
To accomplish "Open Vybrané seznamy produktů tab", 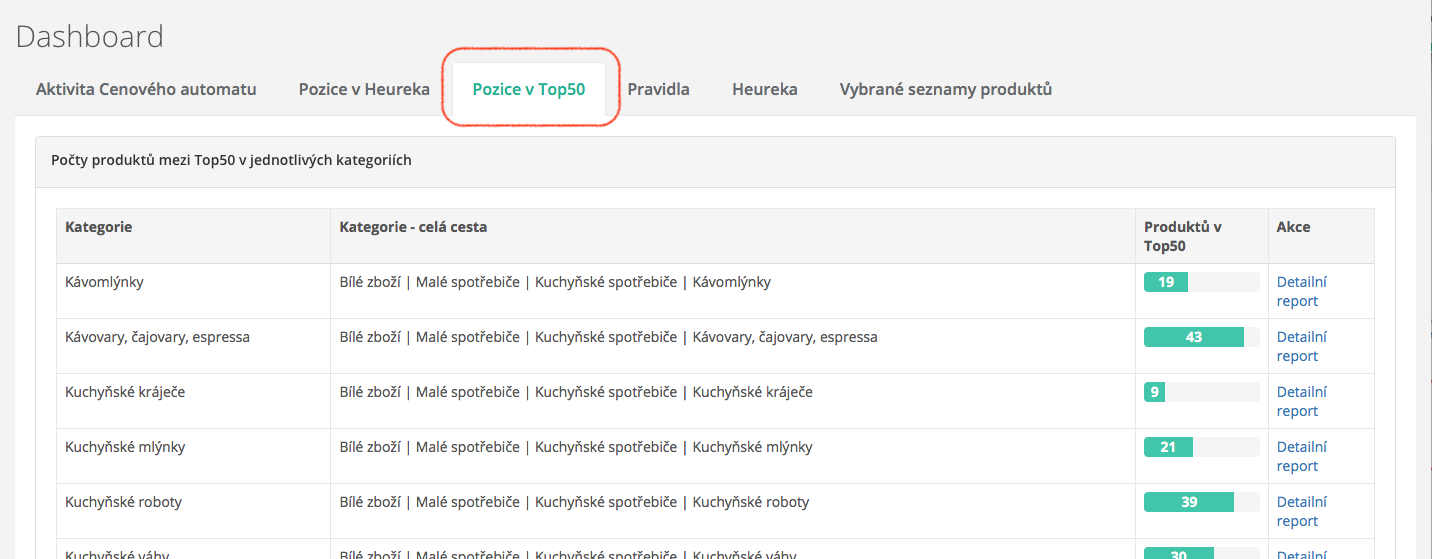I will 945,89.
